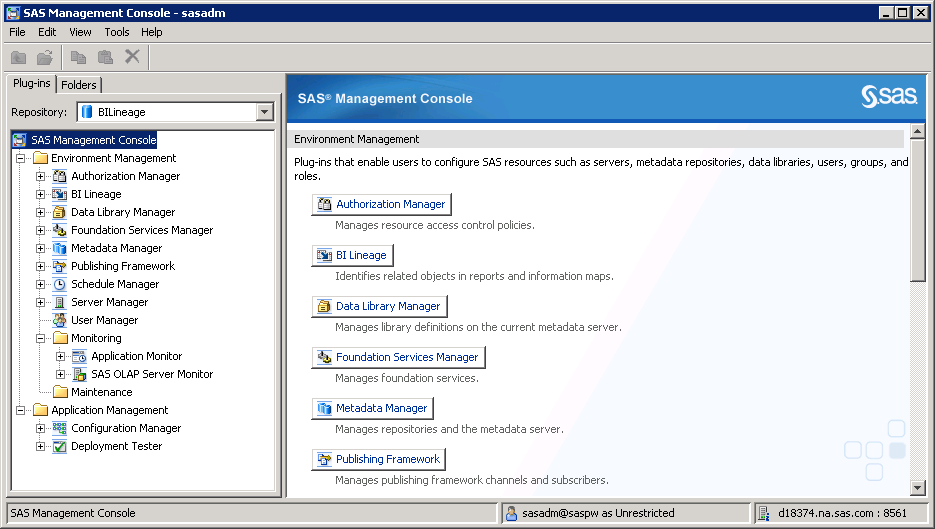Click the BILineage repository icon
935x529 pixels.
pyautogui.click(x=87, y=112)
